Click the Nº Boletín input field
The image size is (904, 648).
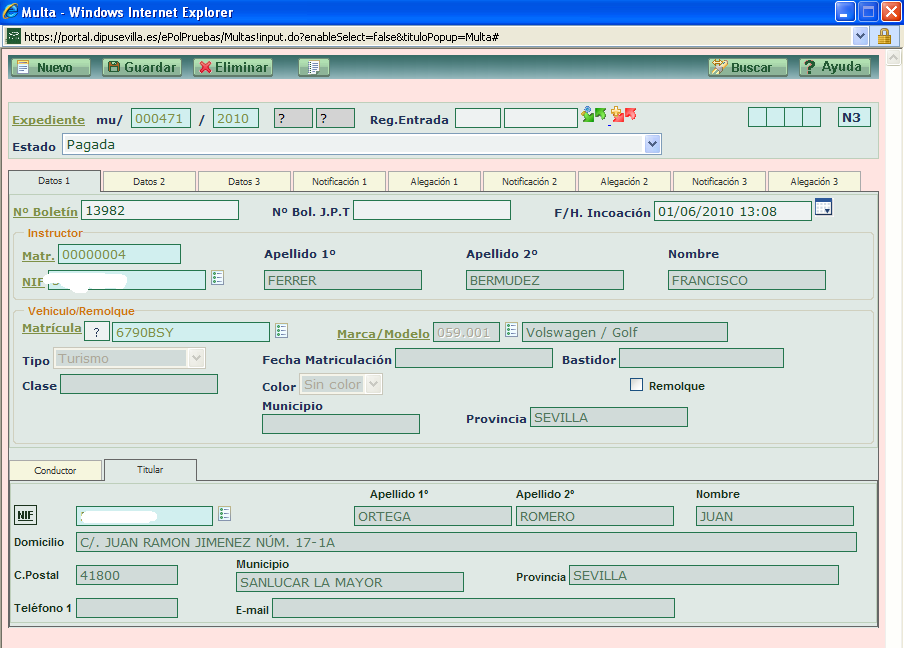click(x=160, y=210)
